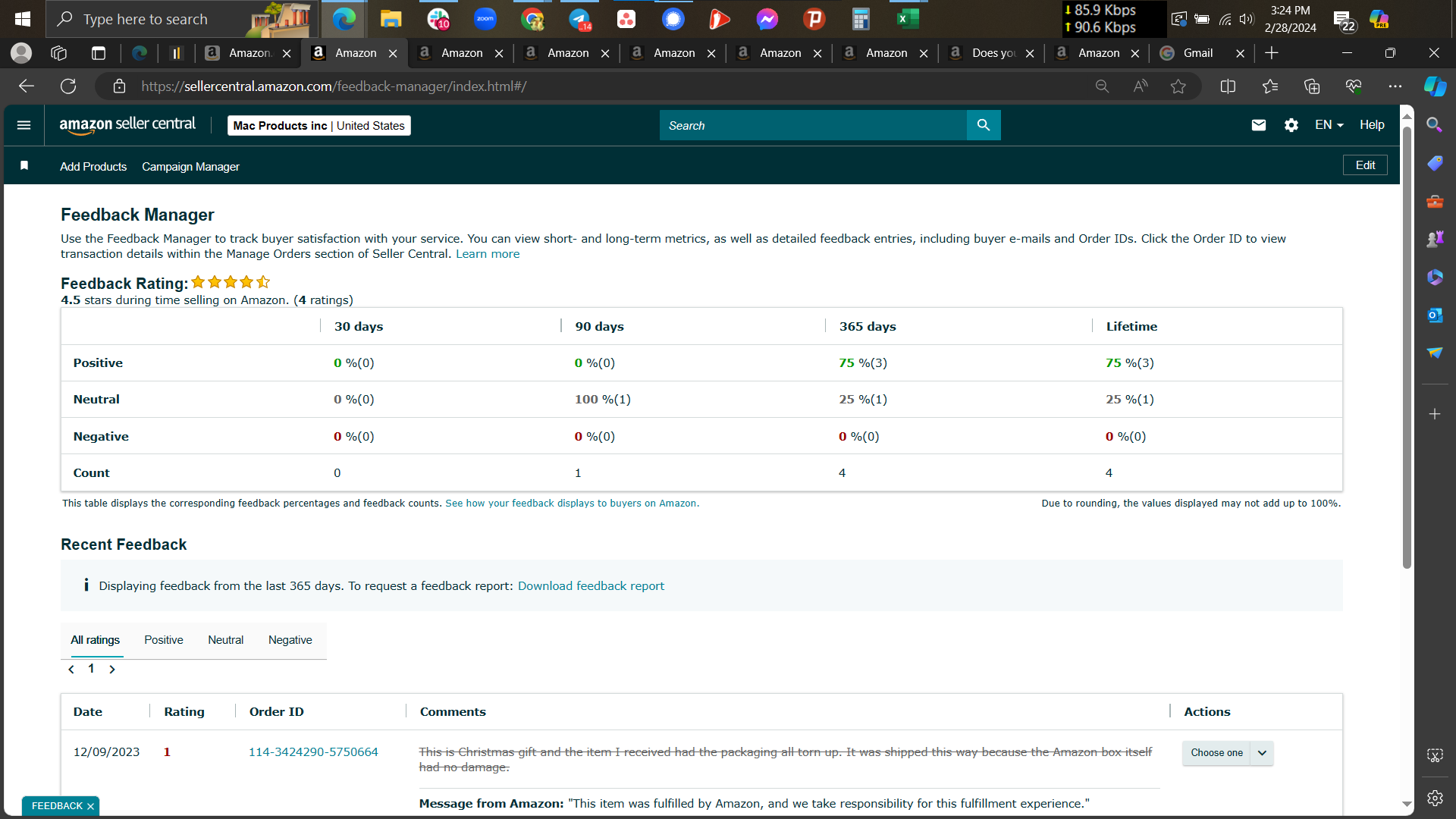Viewport: 1456px width, 819px height.
Task: Open Zoom from the taskbar
Action: tap(485, 19)
